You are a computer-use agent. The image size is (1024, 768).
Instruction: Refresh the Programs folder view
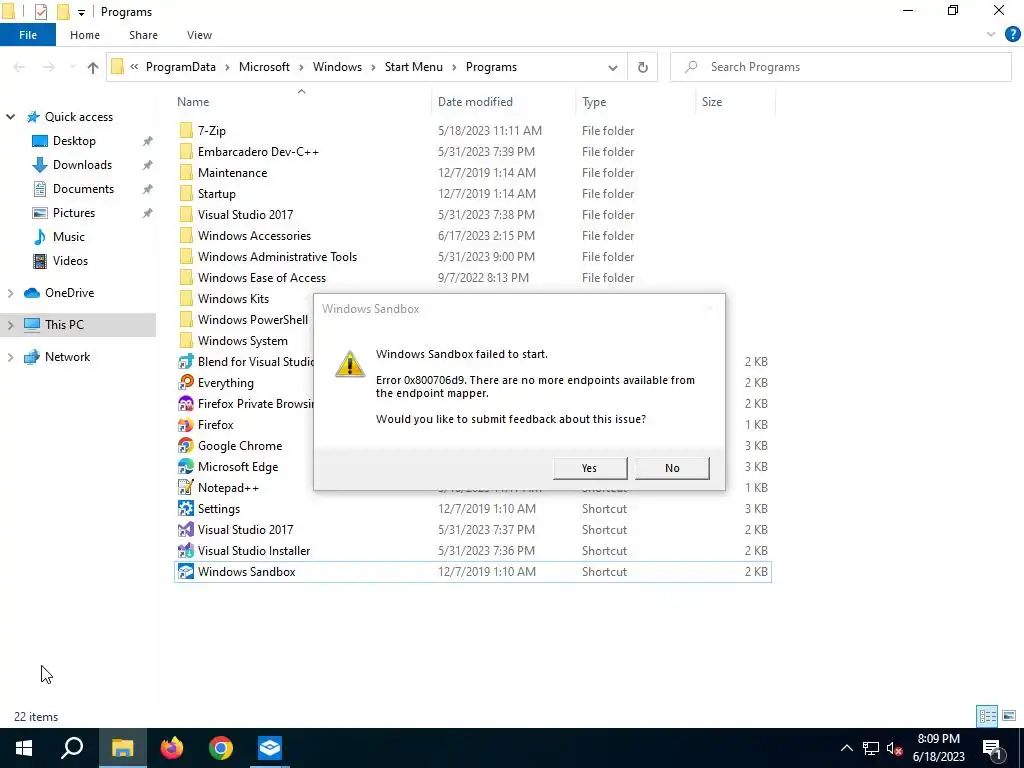click(x=643, y=67)
